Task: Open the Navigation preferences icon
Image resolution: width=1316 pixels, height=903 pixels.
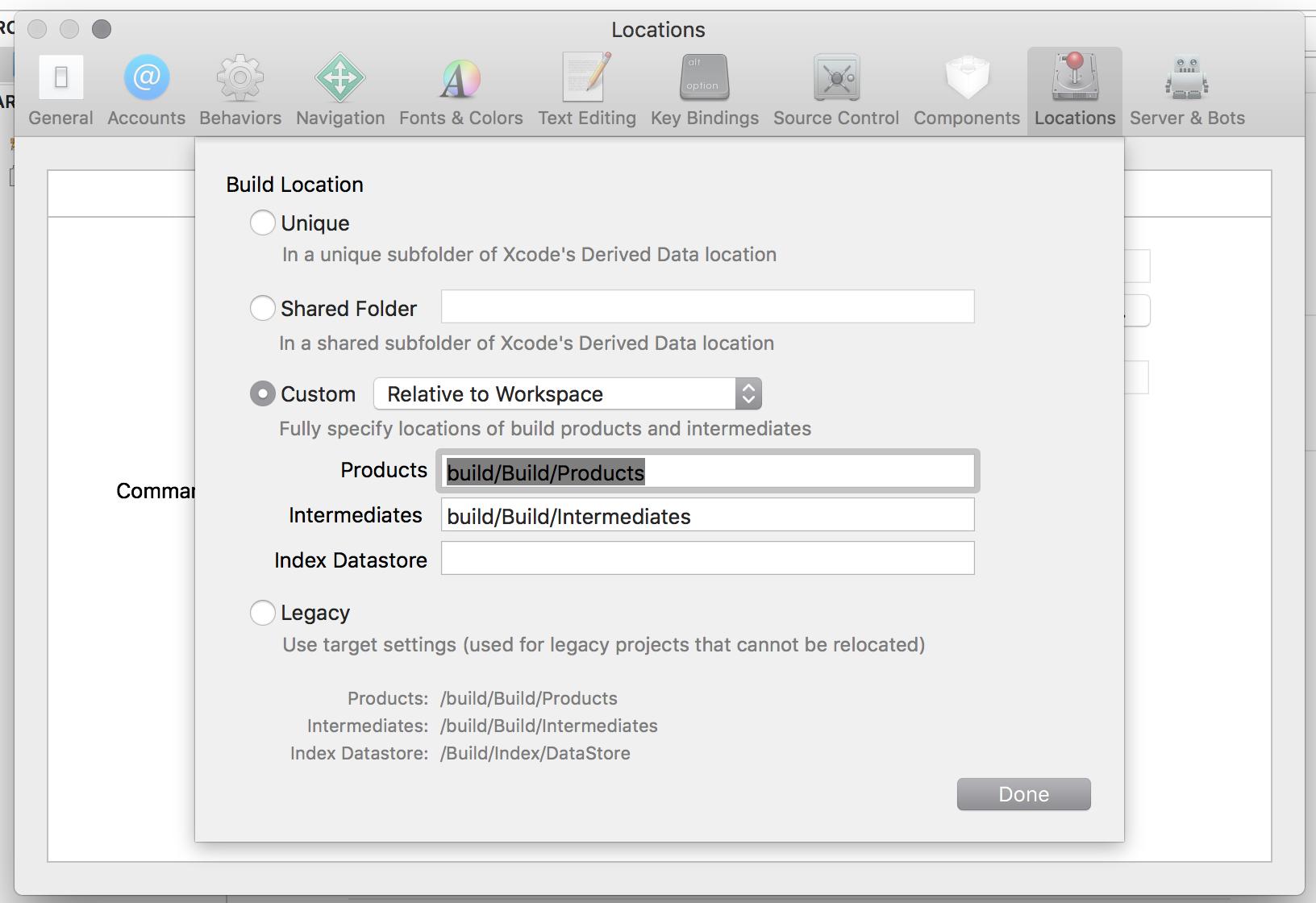Action: click(340, 77)
